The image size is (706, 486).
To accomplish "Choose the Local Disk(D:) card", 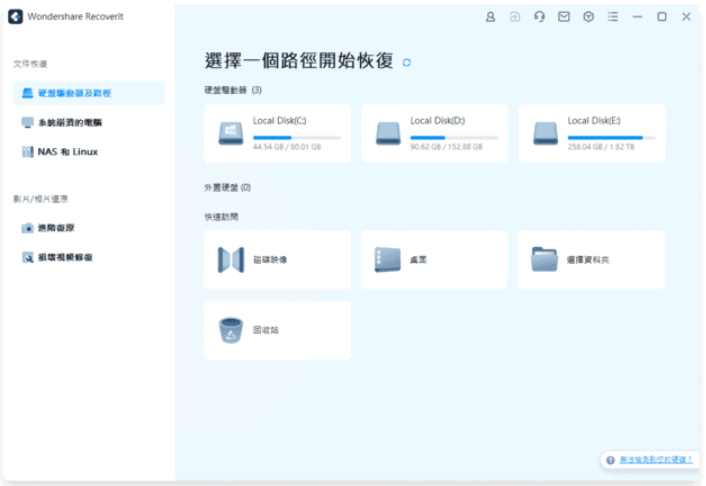I will [x=434, y=134].
